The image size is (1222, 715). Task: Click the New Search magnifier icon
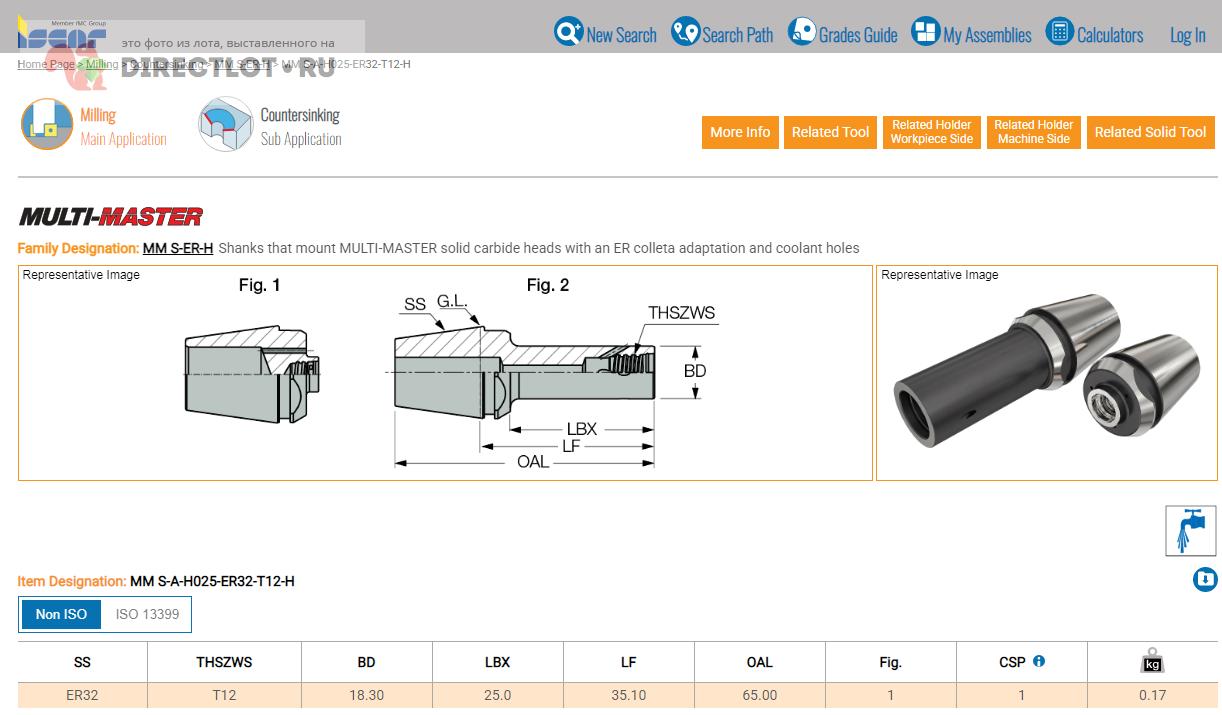click(568, 32)
